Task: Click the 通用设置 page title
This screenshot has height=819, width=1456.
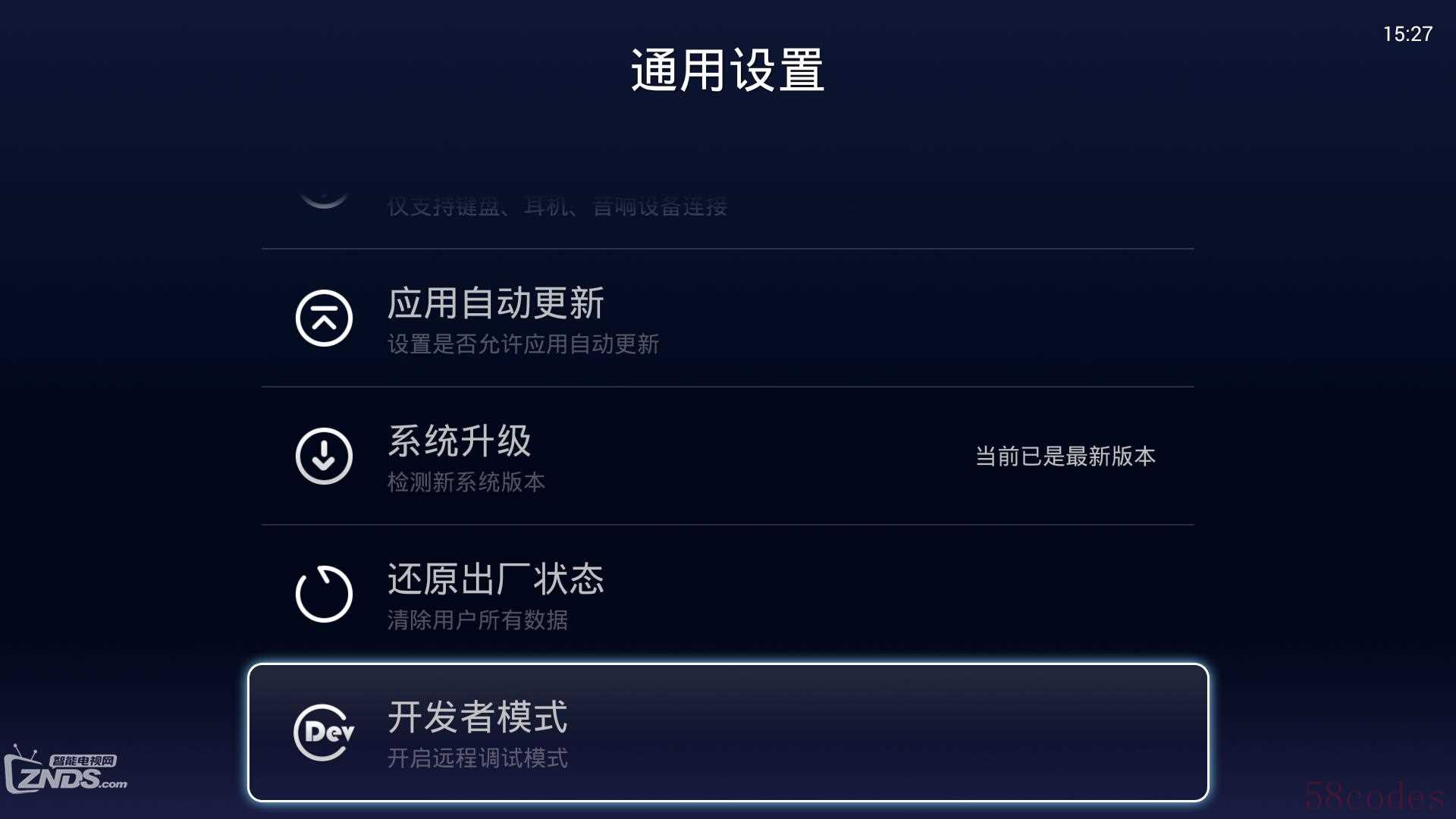Action: click(728, 71)
